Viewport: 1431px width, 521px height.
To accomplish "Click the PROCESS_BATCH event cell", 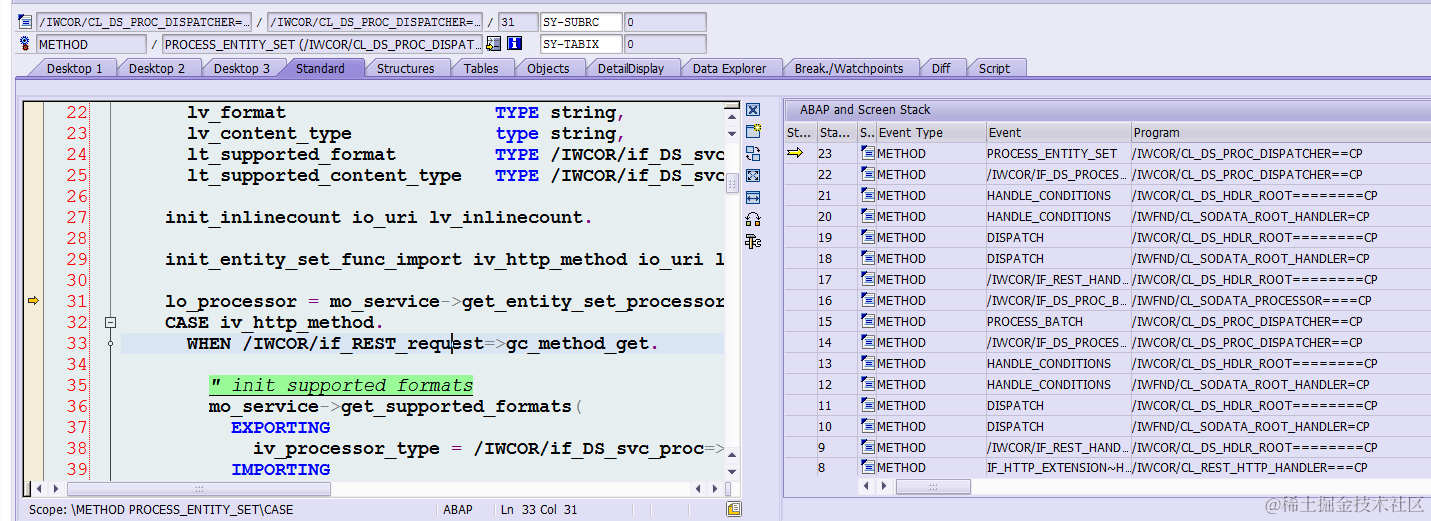I will (1057, 321).
